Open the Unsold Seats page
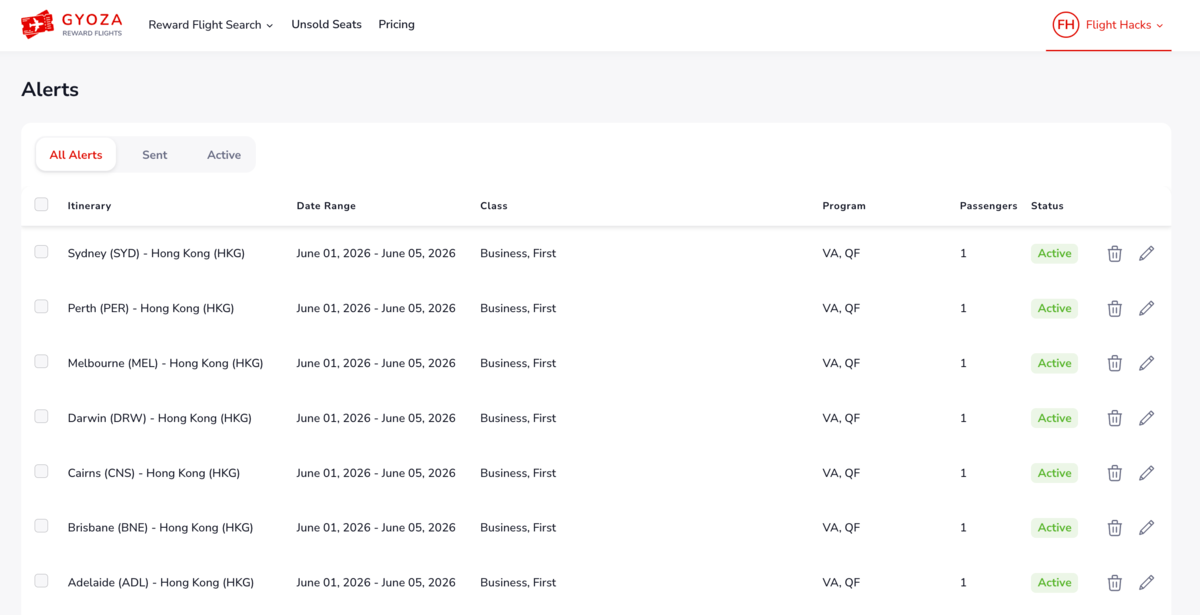 pyautogui.click(x=326, y=24)
